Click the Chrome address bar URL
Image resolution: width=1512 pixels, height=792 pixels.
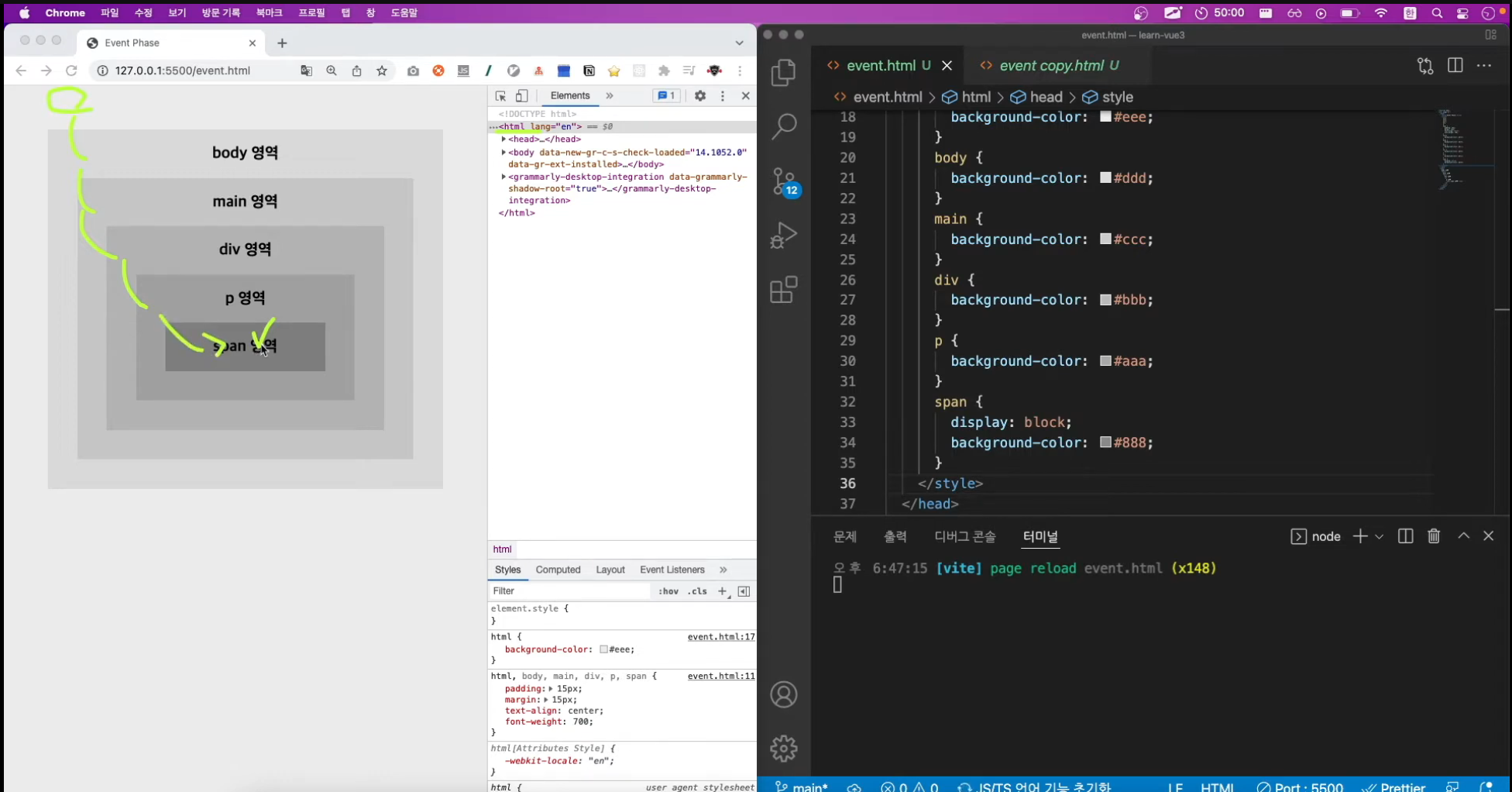(x=182, y=71)
